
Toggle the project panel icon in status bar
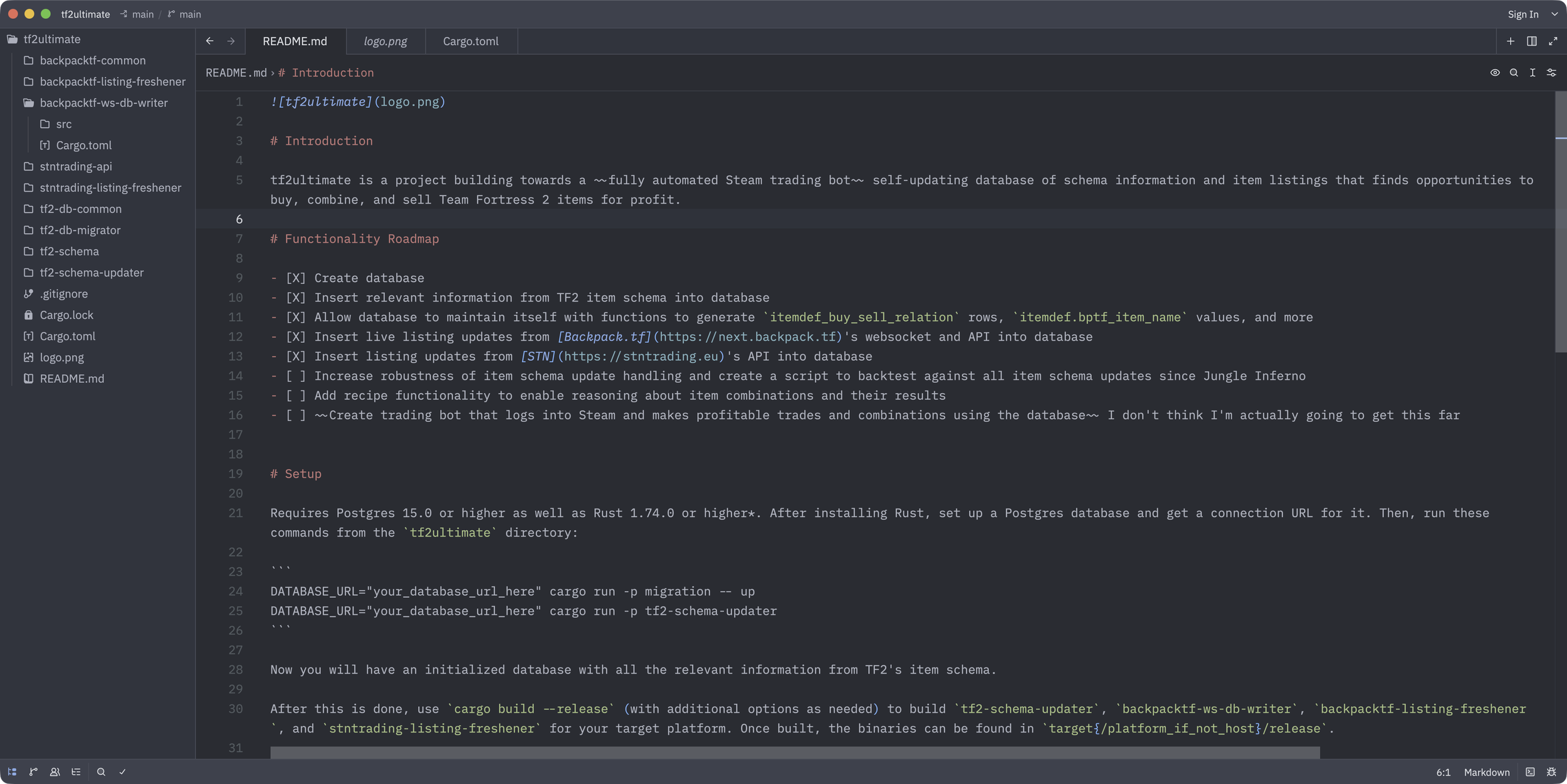(x=12, y=772)
